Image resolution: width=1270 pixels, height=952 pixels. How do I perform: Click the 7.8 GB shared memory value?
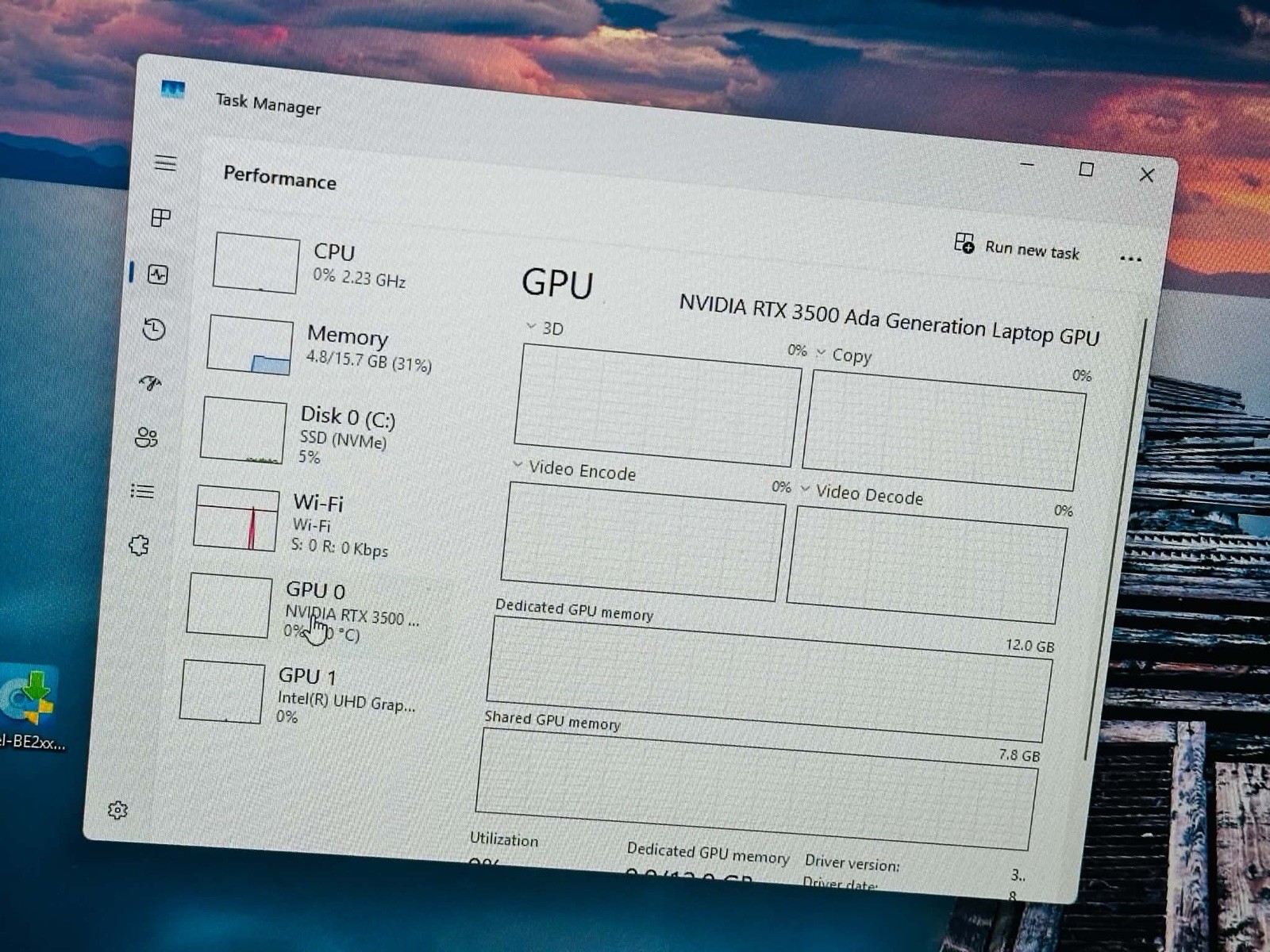(1019, 754)
